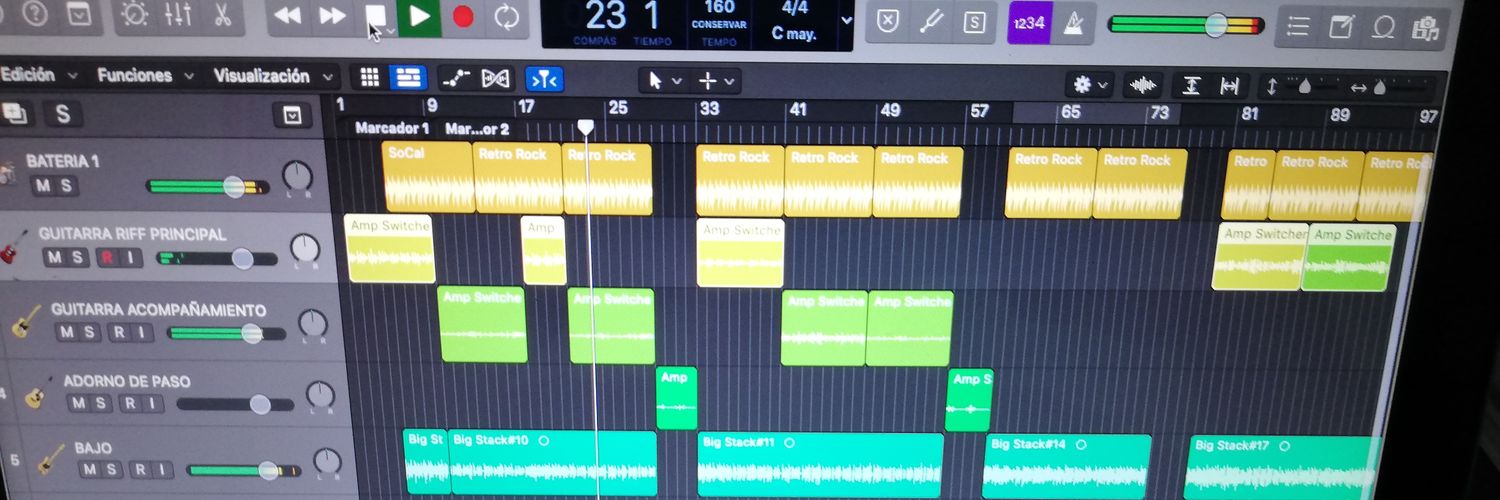The image size is (1500, 500).
Task: Open the Funciones menu
Action: (x=144, y=75)
